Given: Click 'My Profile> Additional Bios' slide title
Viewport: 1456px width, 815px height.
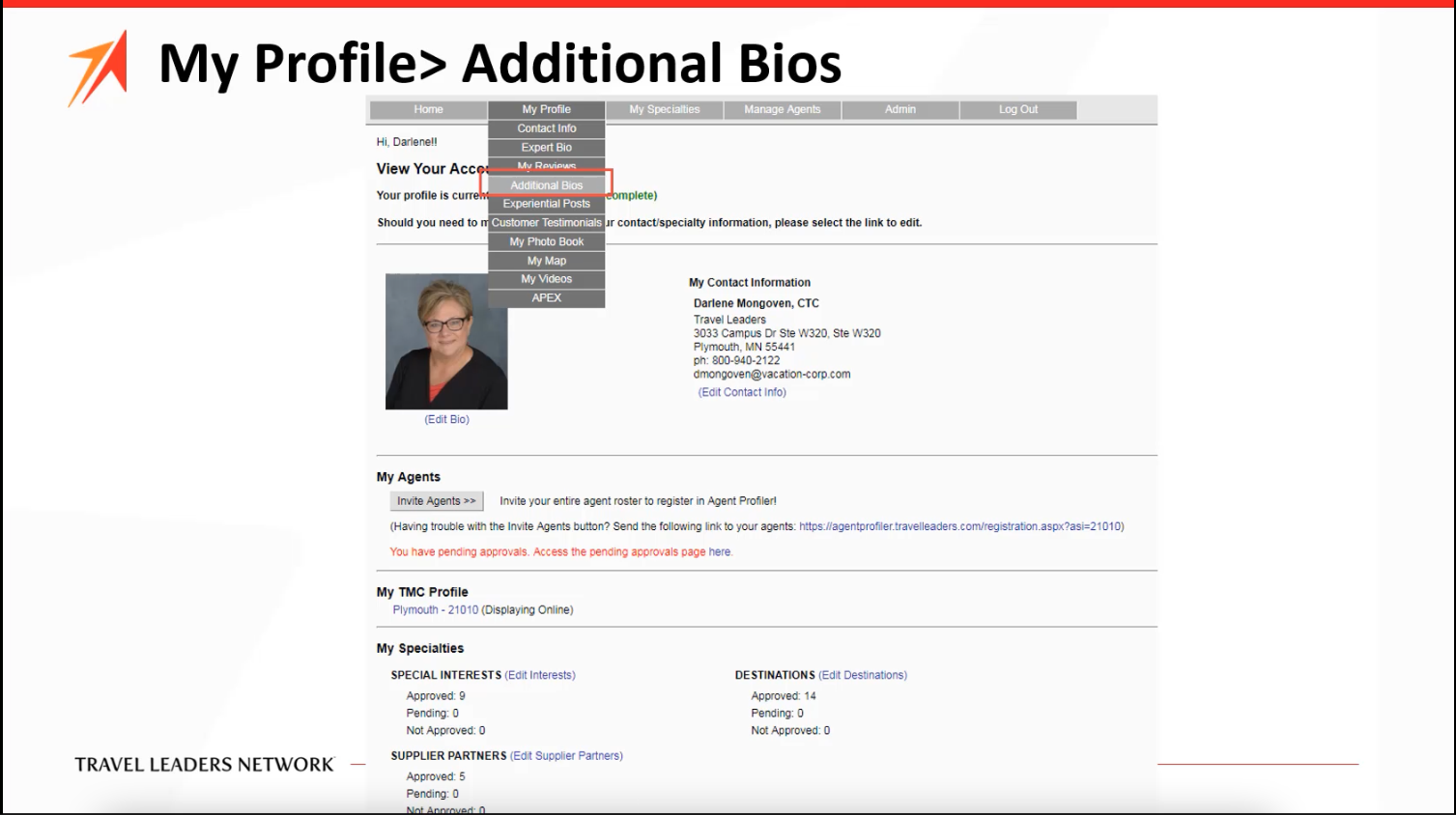Looking at the screenshot, I should pos(500,64).
